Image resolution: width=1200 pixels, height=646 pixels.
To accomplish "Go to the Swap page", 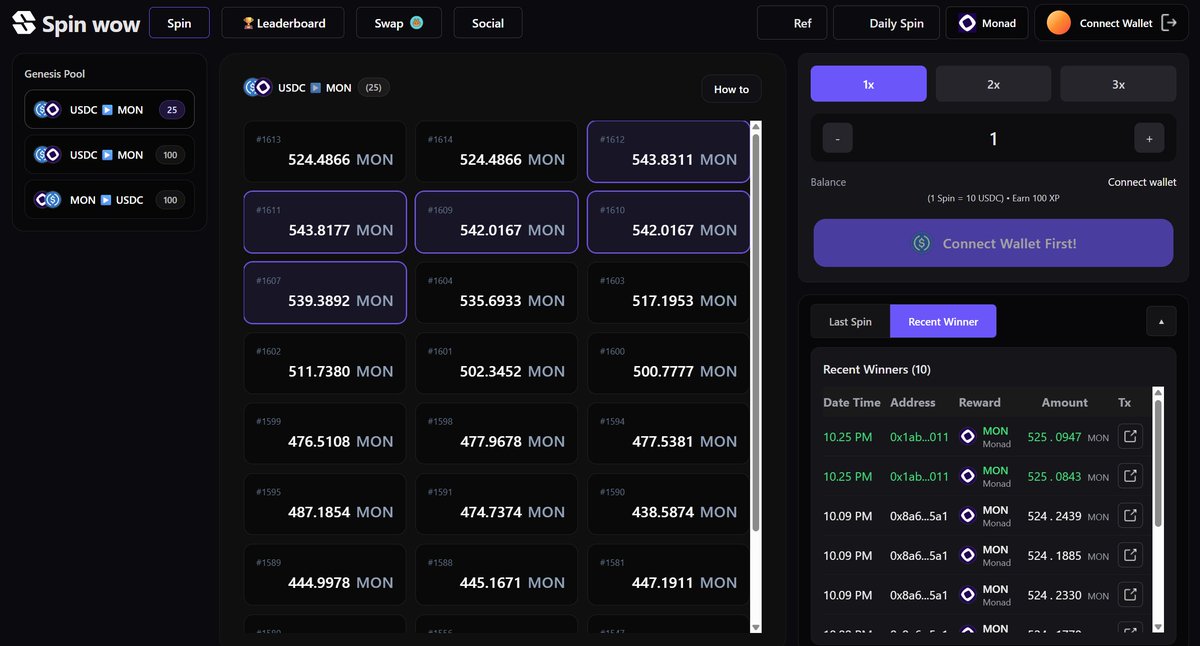I will coord(399,23).
